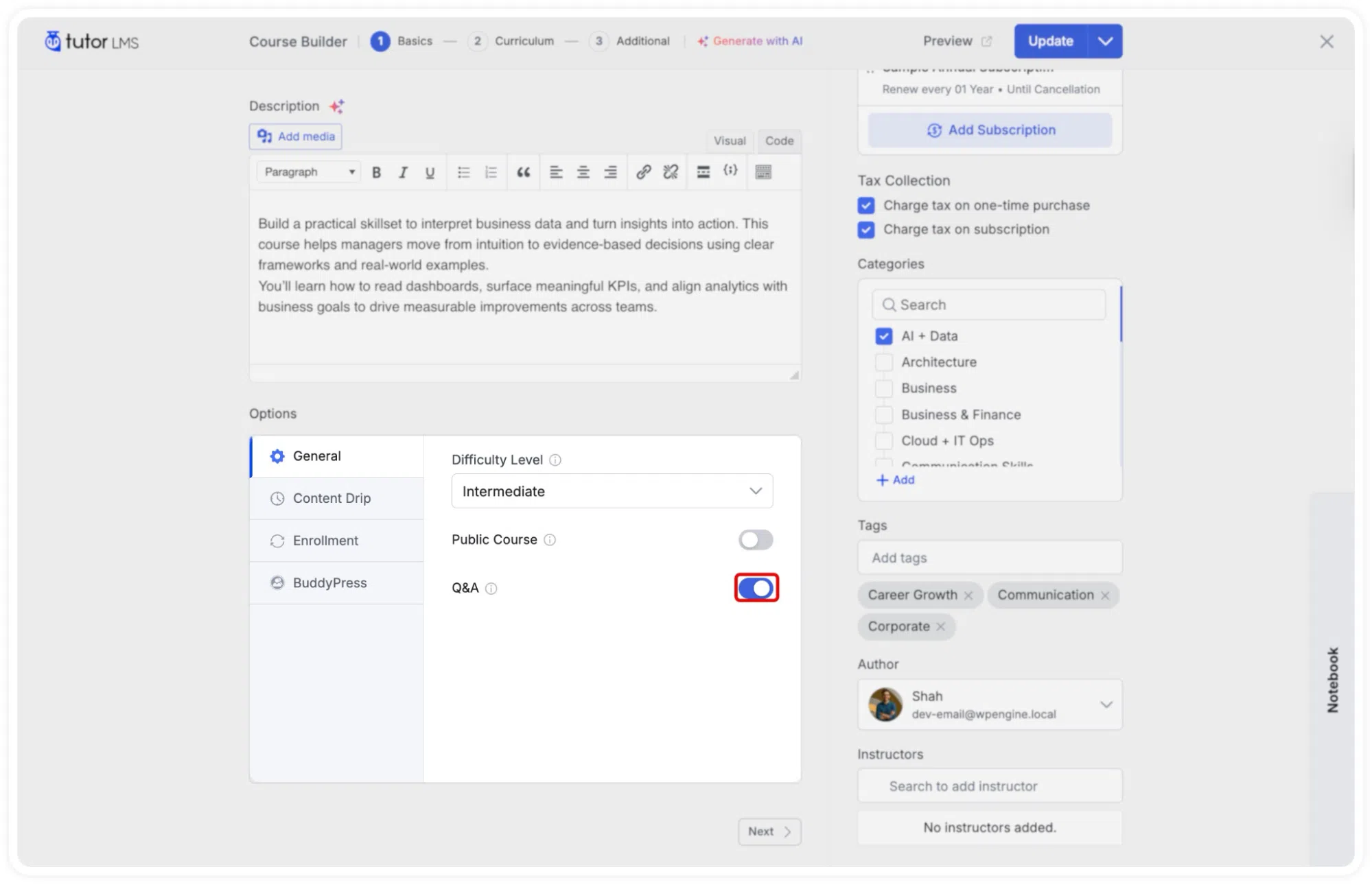Uncheck Charge tax on subscription
The width and height of the screenshot is (1372, 885).
[866, 230]
